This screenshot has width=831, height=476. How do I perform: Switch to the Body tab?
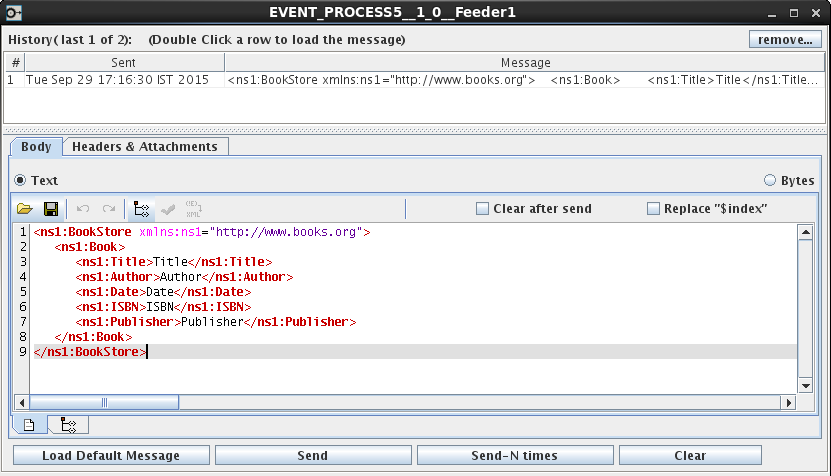click(36, 147)
